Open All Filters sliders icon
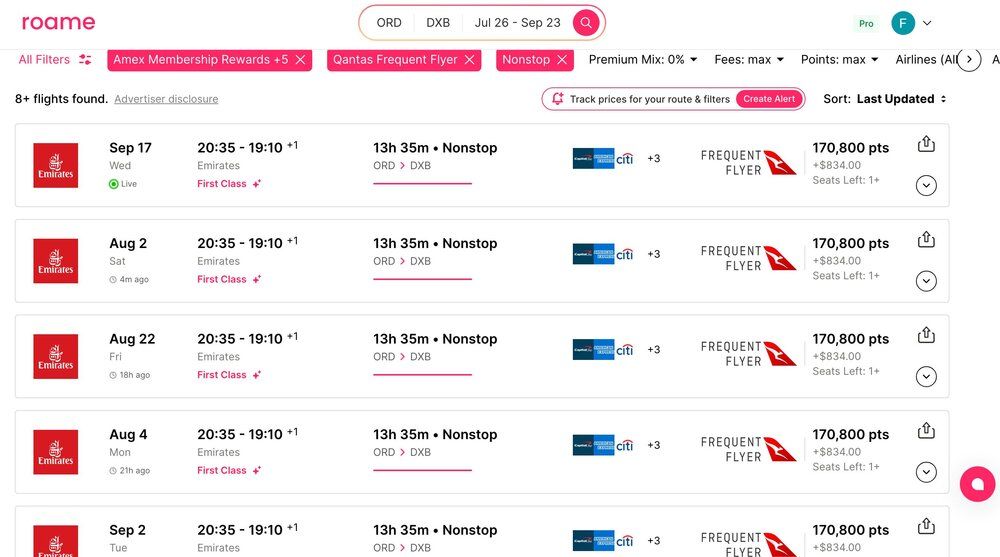 point(85,60)
